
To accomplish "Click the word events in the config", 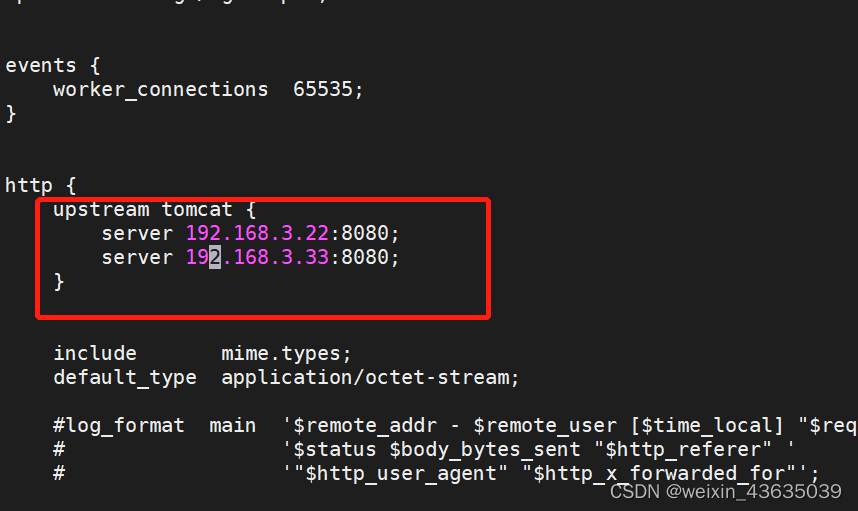I will 41,66.
